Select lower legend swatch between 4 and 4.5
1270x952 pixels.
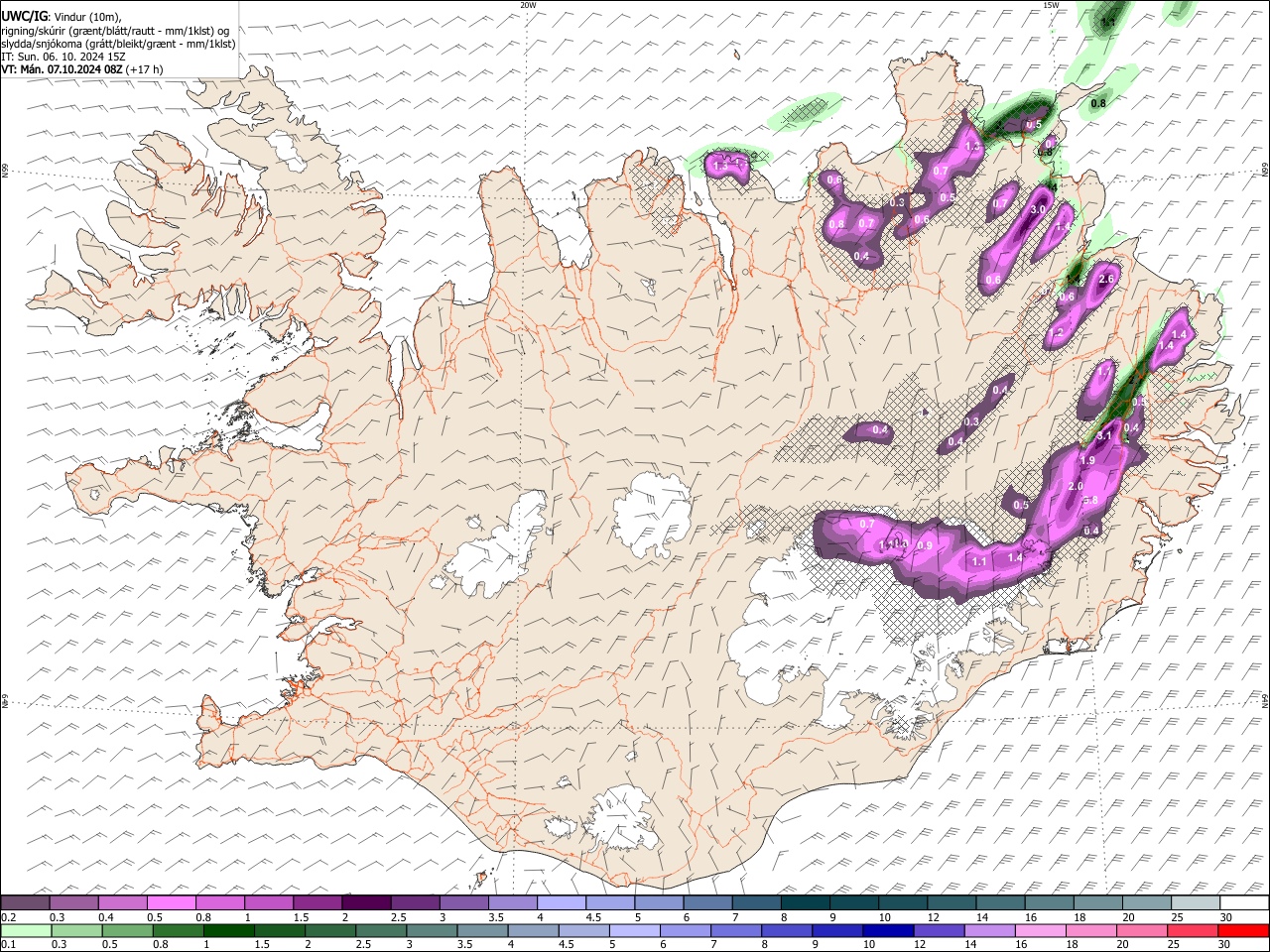click(x=535, y=930)
